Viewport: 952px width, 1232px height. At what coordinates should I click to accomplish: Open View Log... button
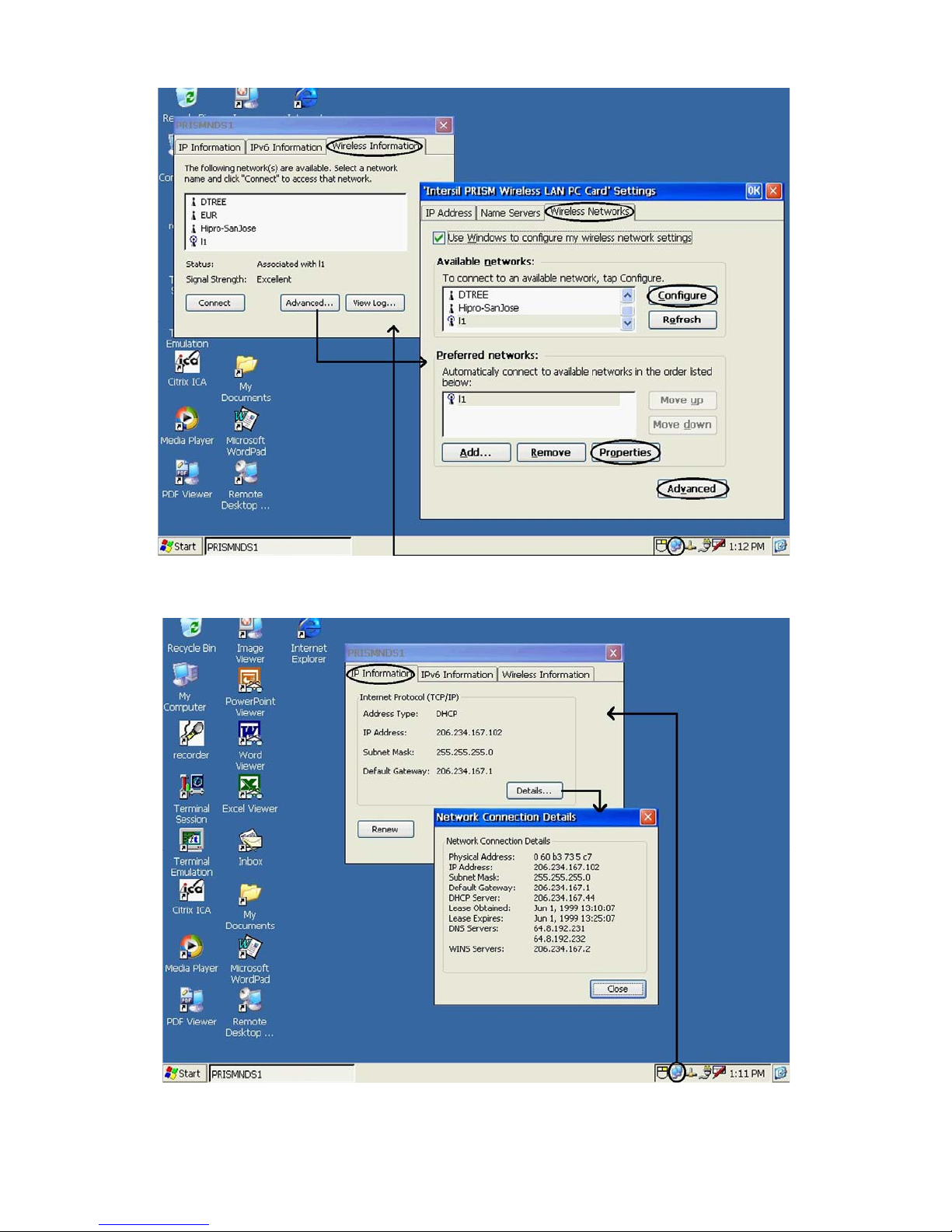coord(375,303)
